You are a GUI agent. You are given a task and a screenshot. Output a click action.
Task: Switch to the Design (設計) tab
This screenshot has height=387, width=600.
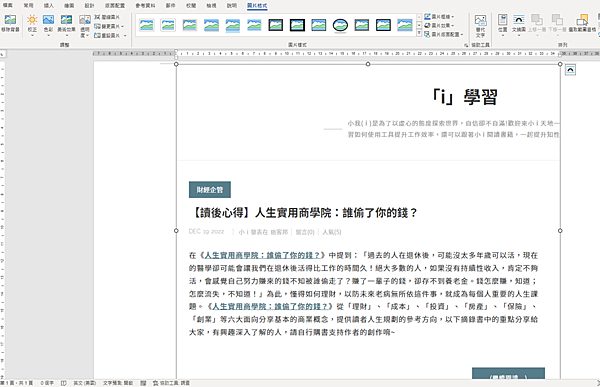pos(90,5)
